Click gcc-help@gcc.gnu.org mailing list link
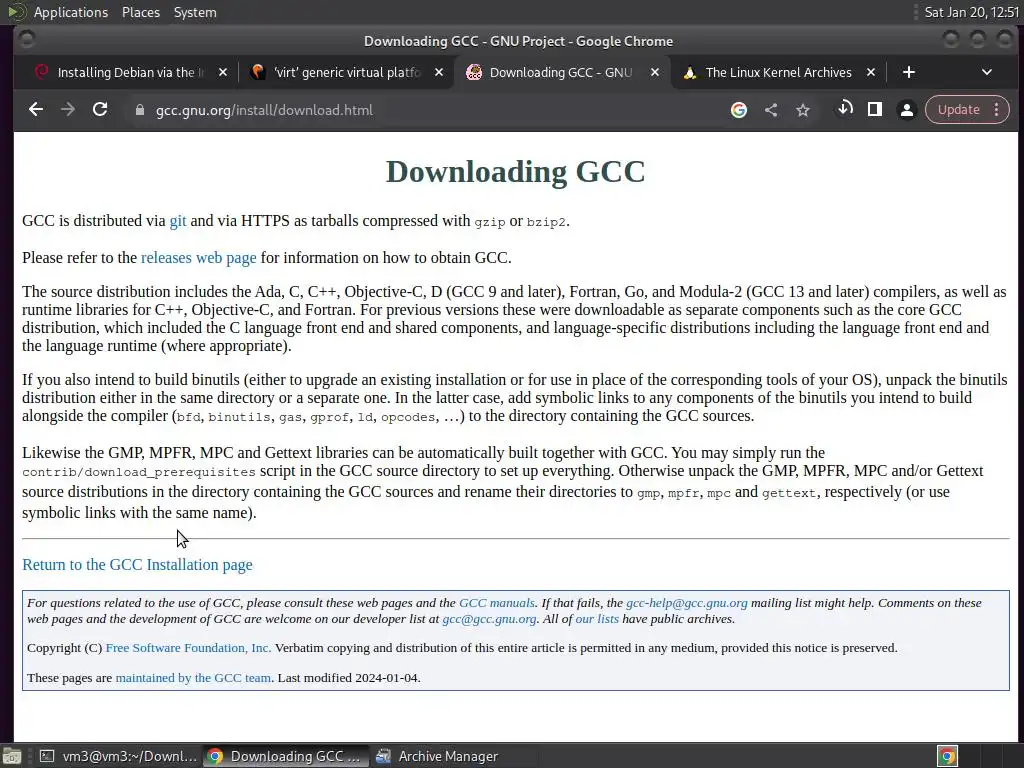1024x768 pixels. pyautogui.click(x=686, y=603)
